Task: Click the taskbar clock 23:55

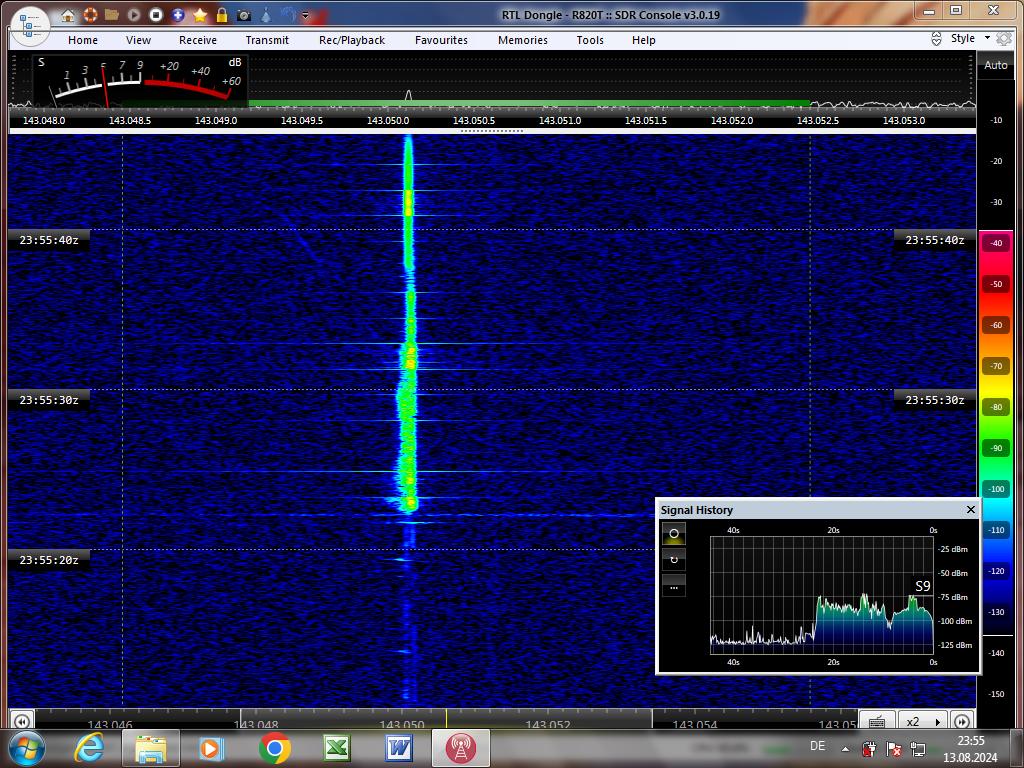Action: 970,741
